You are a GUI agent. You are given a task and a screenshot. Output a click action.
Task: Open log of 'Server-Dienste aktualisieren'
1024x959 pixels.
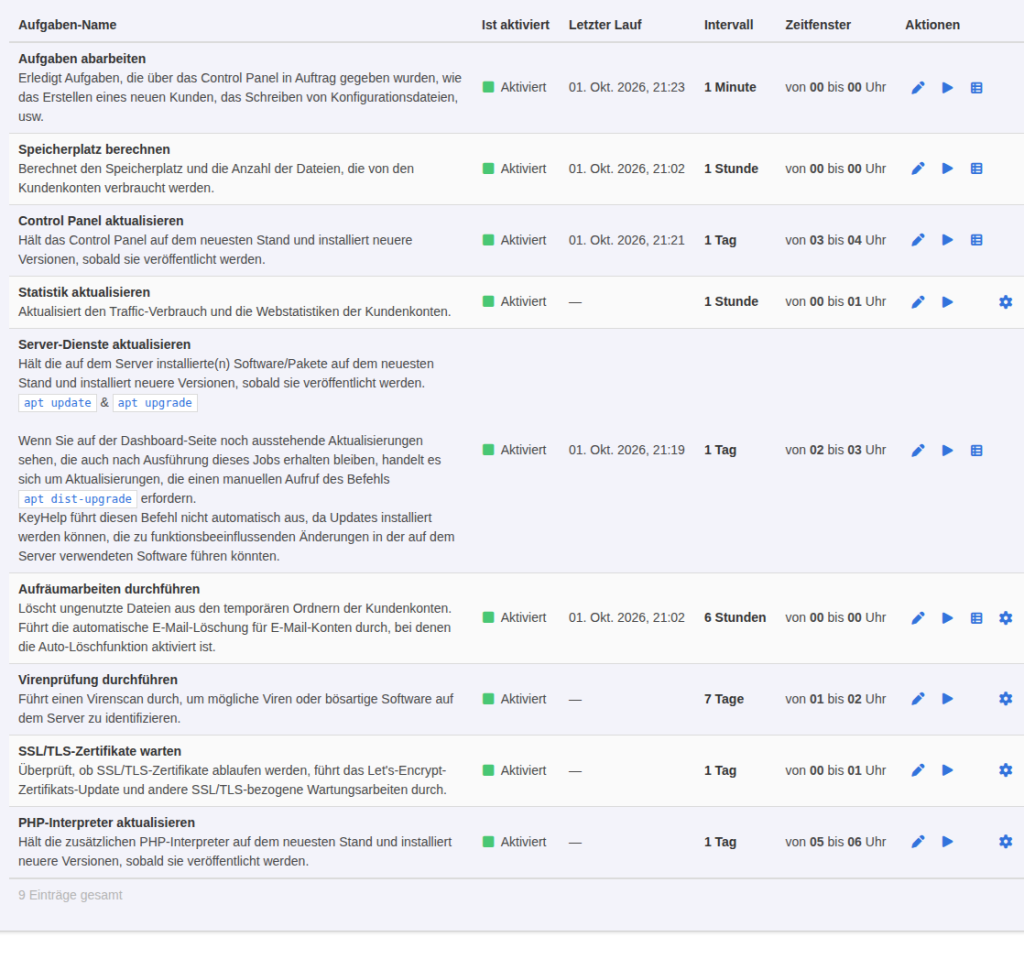(x=976, y=450)
